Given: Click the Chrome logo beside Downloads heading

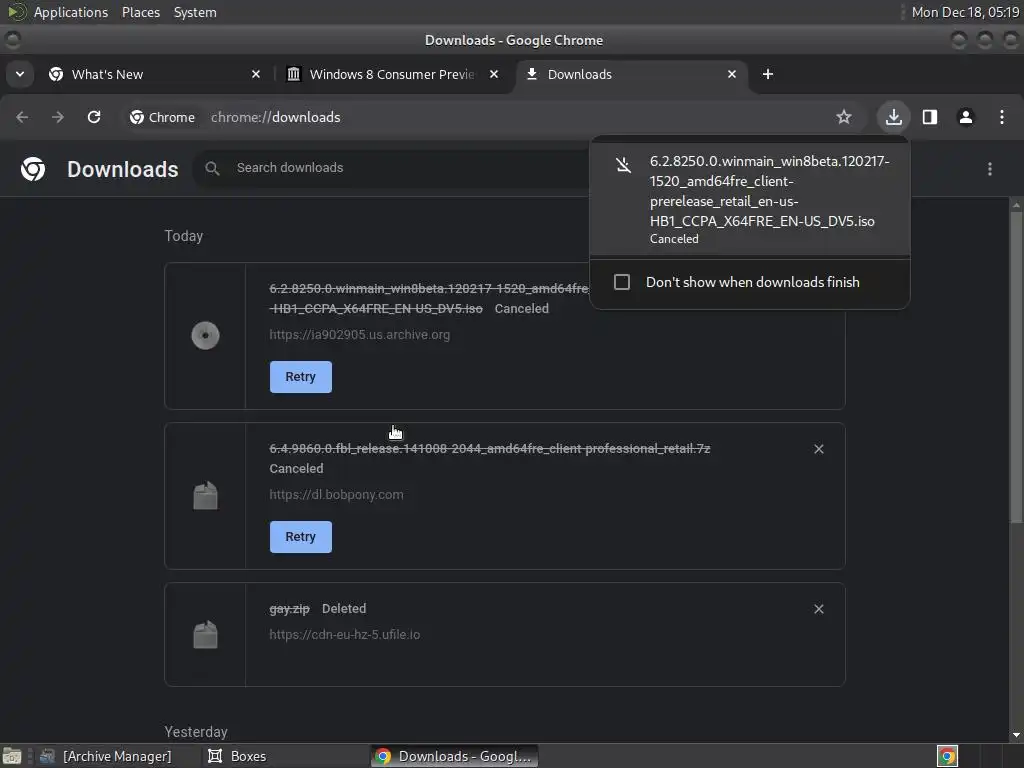Looking at the screenshot, I should 33,169.
